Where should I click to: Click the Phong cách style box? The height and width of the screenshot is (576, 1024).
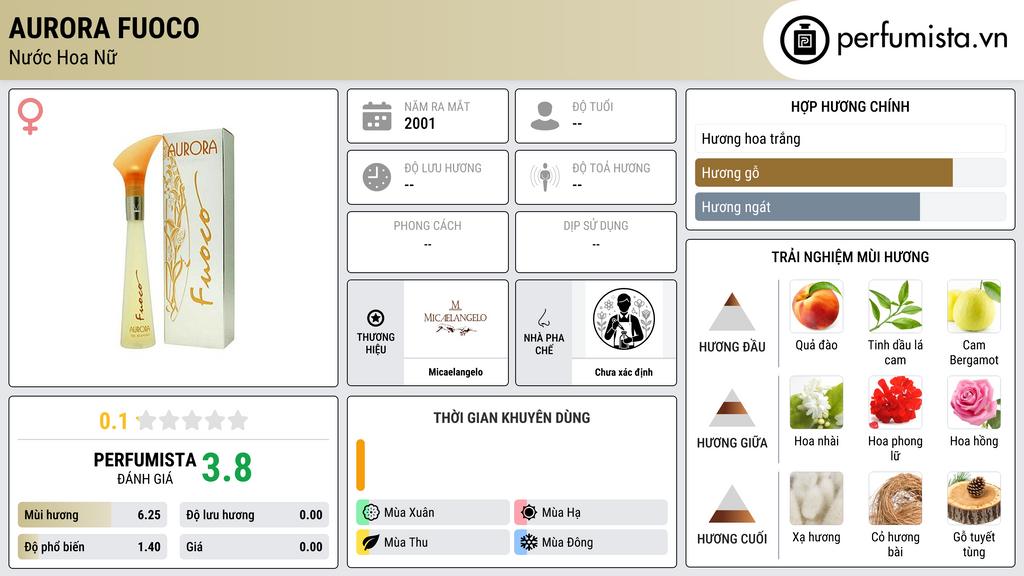(x=428, y=242)
